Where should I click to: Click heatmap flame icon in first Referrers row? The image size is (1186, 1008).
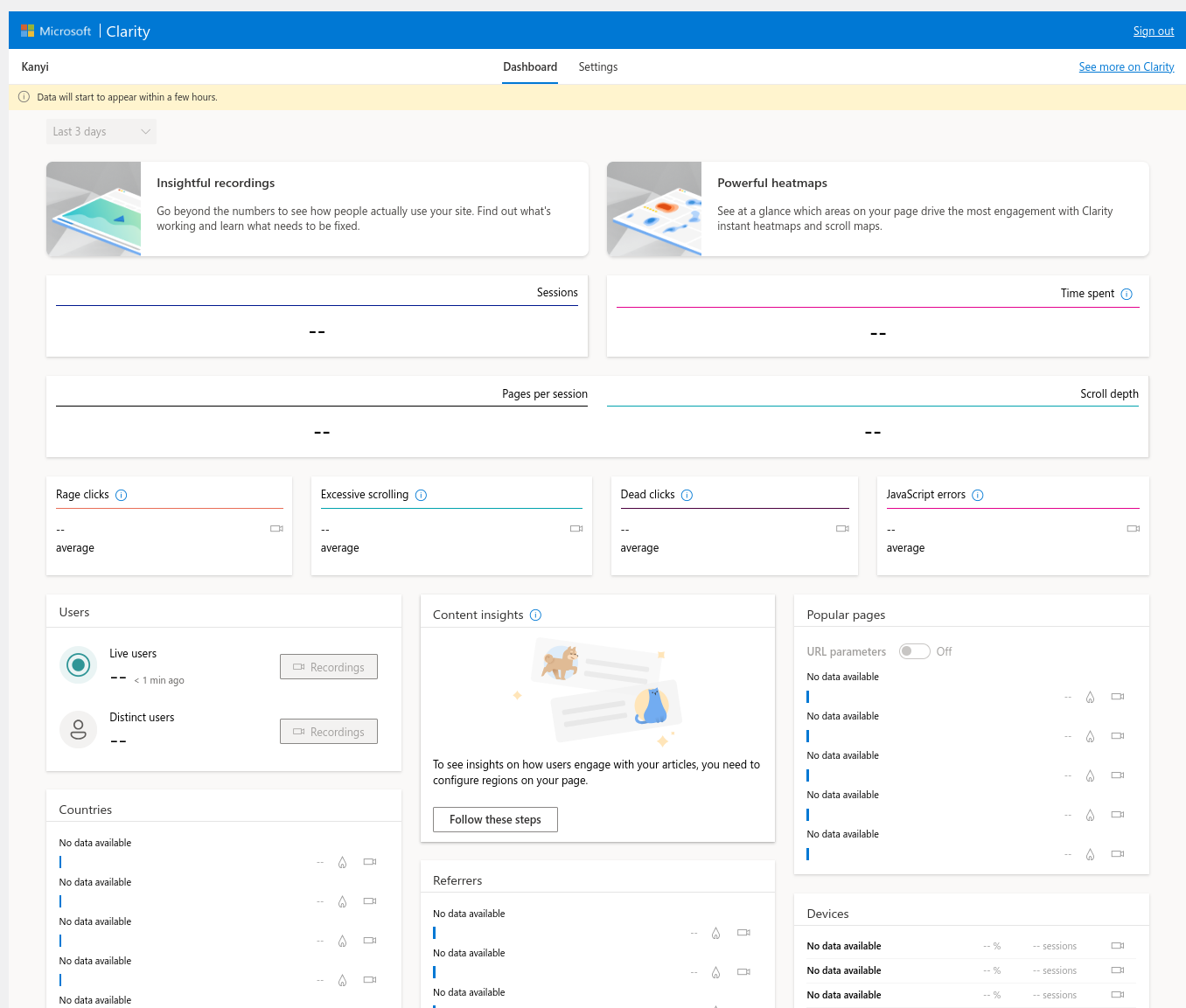point(715,933)
